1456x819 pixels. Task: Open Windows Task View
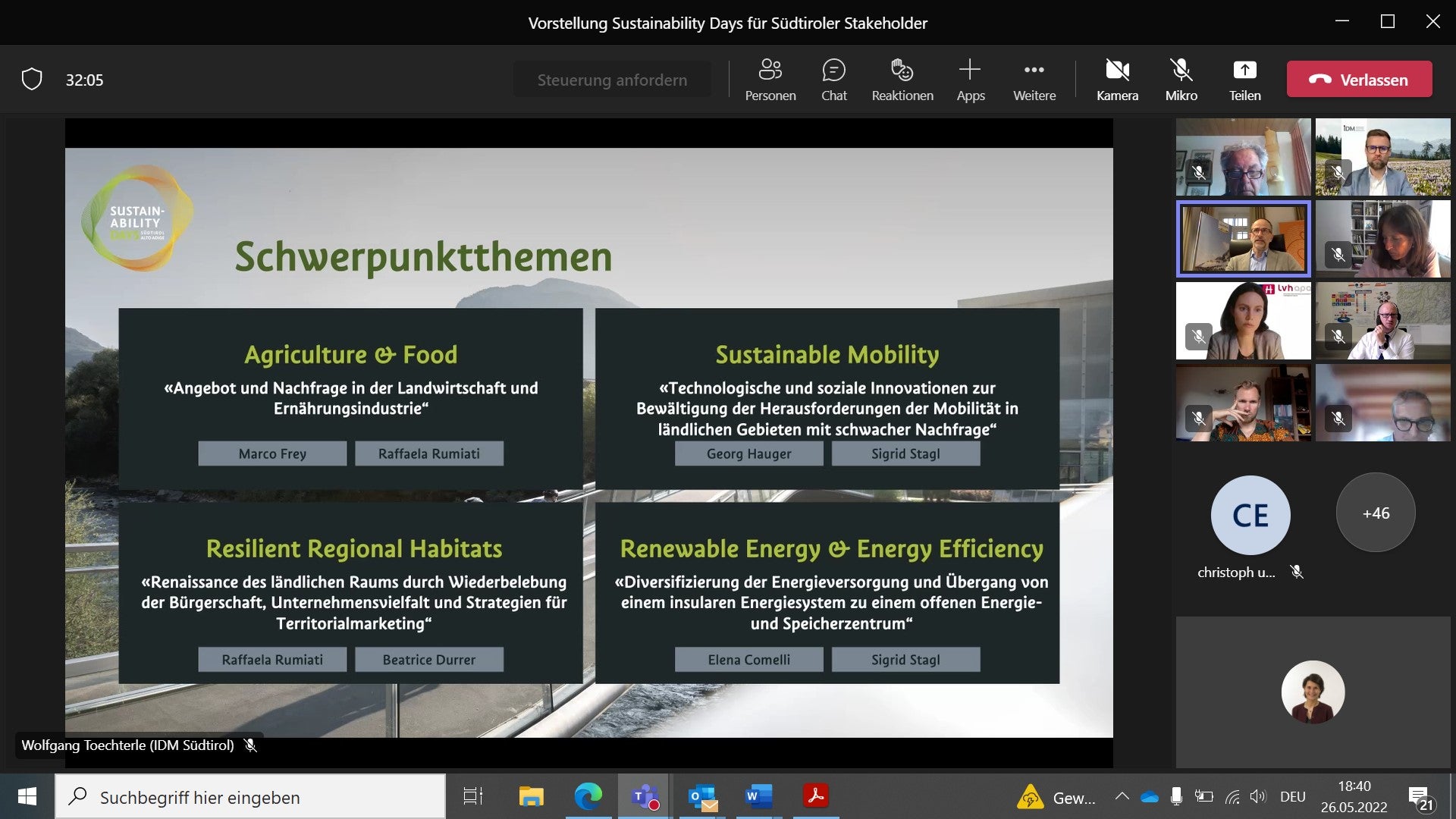click(x=472, y=796)
